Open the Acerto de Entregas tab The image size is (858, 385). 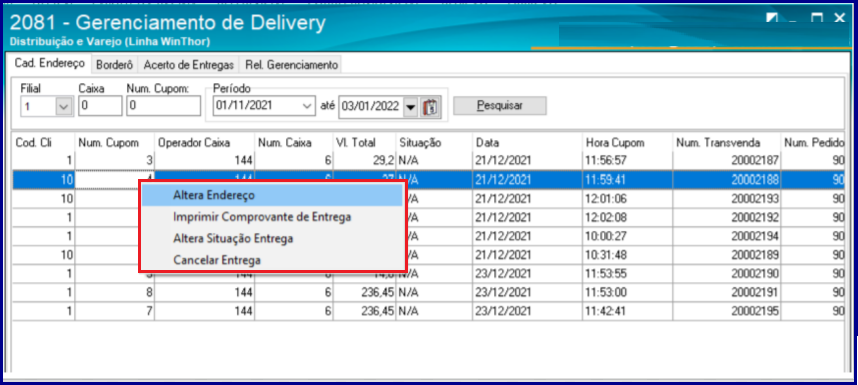point(189,65)
